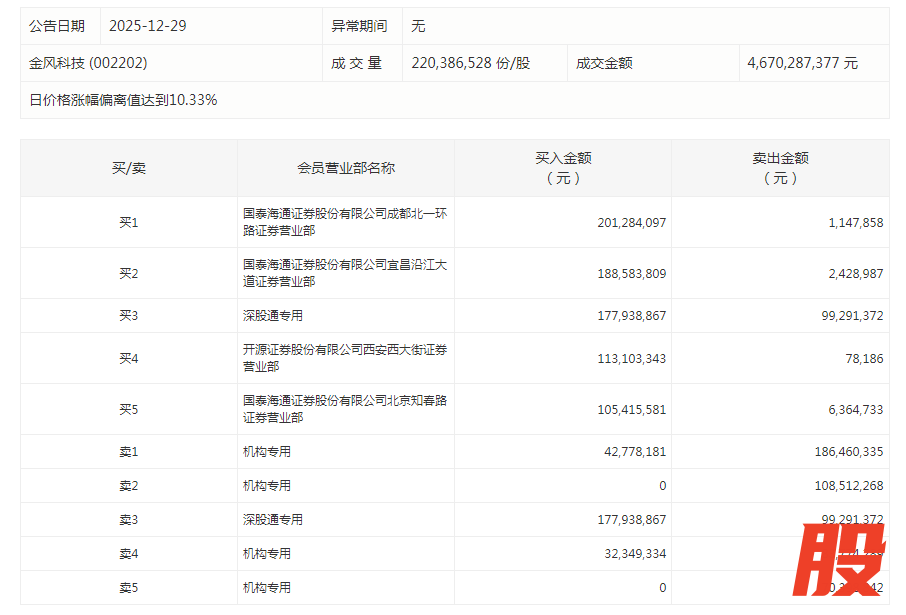This screenshot has width=906, height=615.
Task: Click the 成交金额 value 4,670,287,377 元
Action: pos(802,63)
